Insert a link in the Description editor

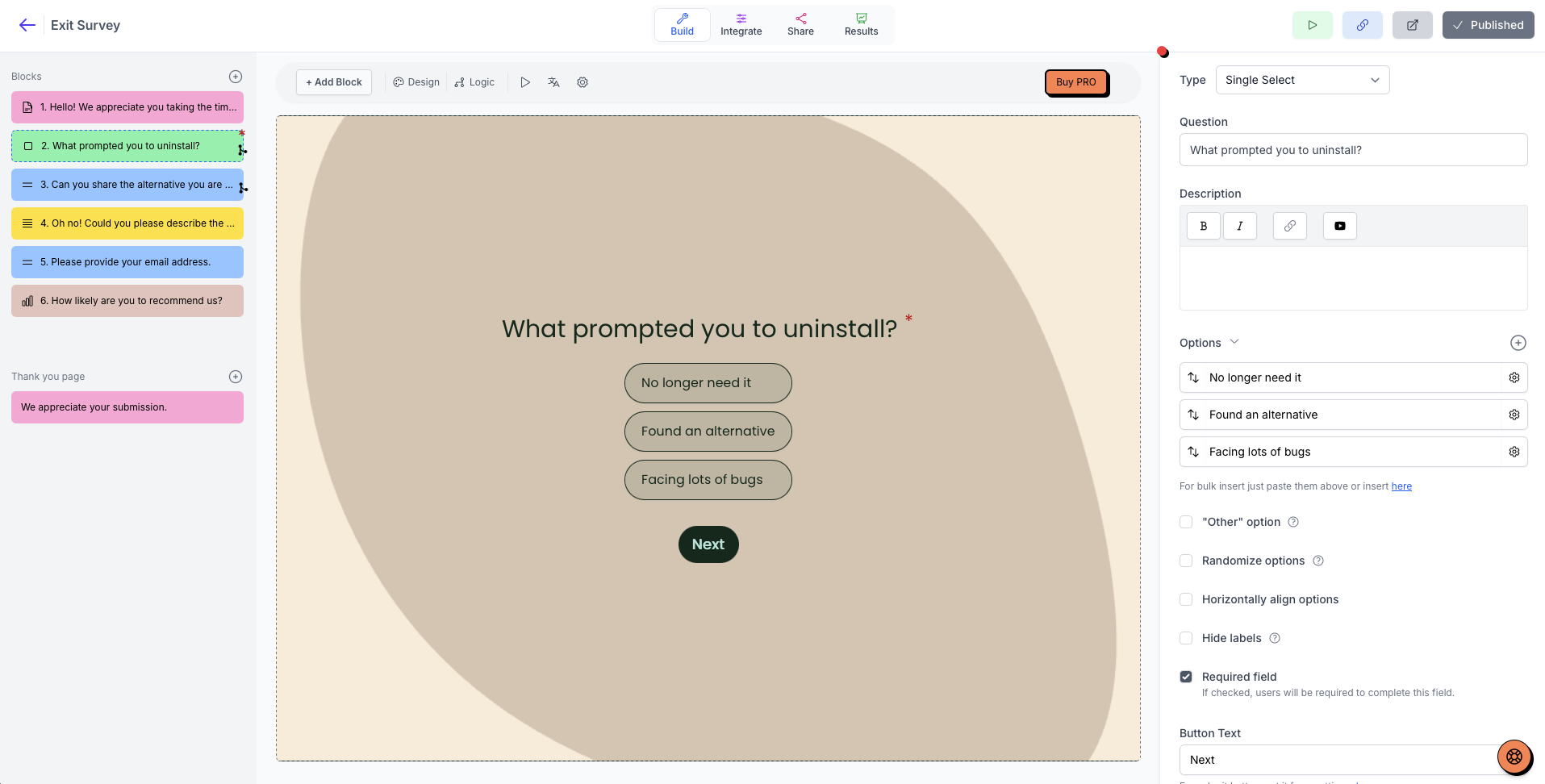click(x=1290, y=226)
